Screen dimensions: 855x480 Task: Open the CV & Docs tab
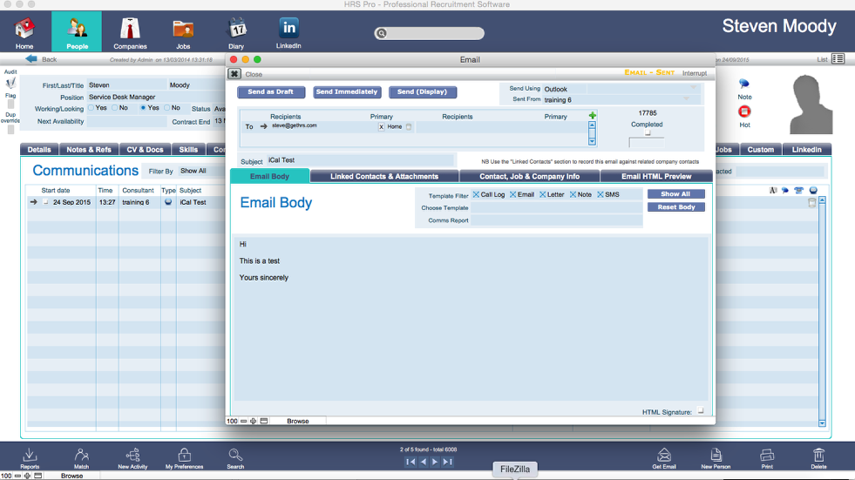(144, 149)
